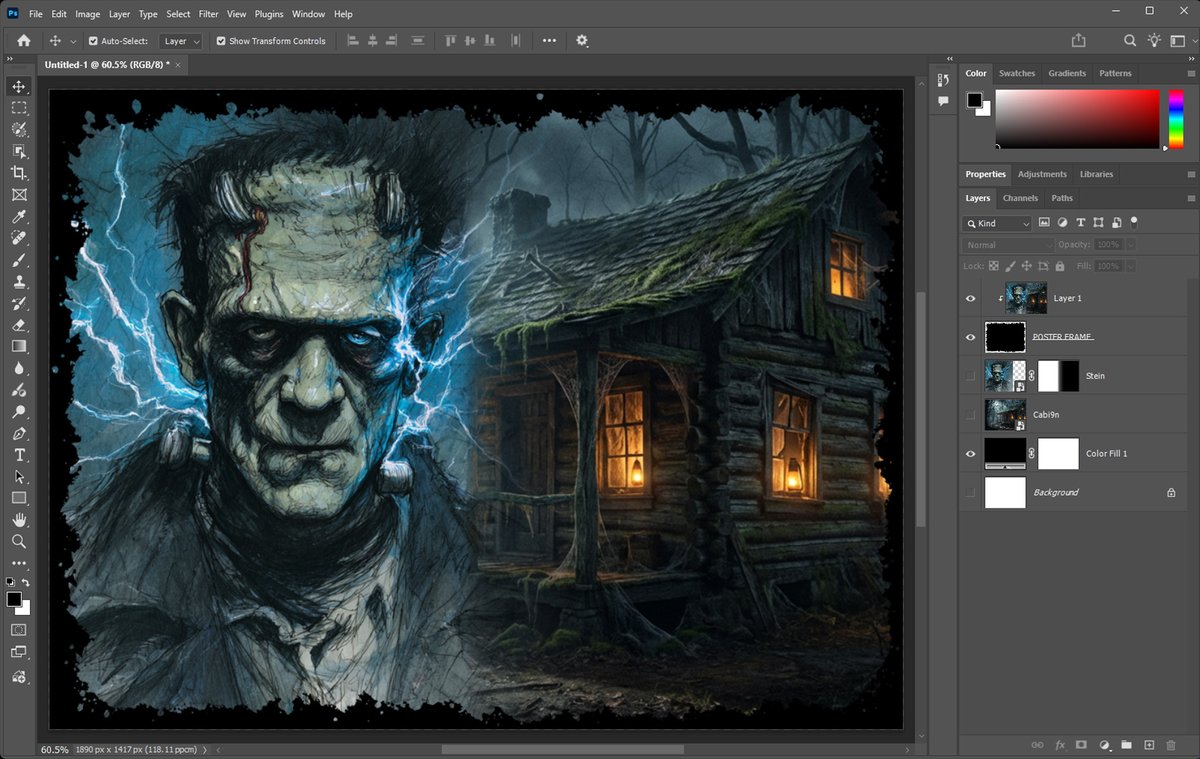Open the options bar gear settings icon
The image size is (1200, 759).
pos(582,41)
